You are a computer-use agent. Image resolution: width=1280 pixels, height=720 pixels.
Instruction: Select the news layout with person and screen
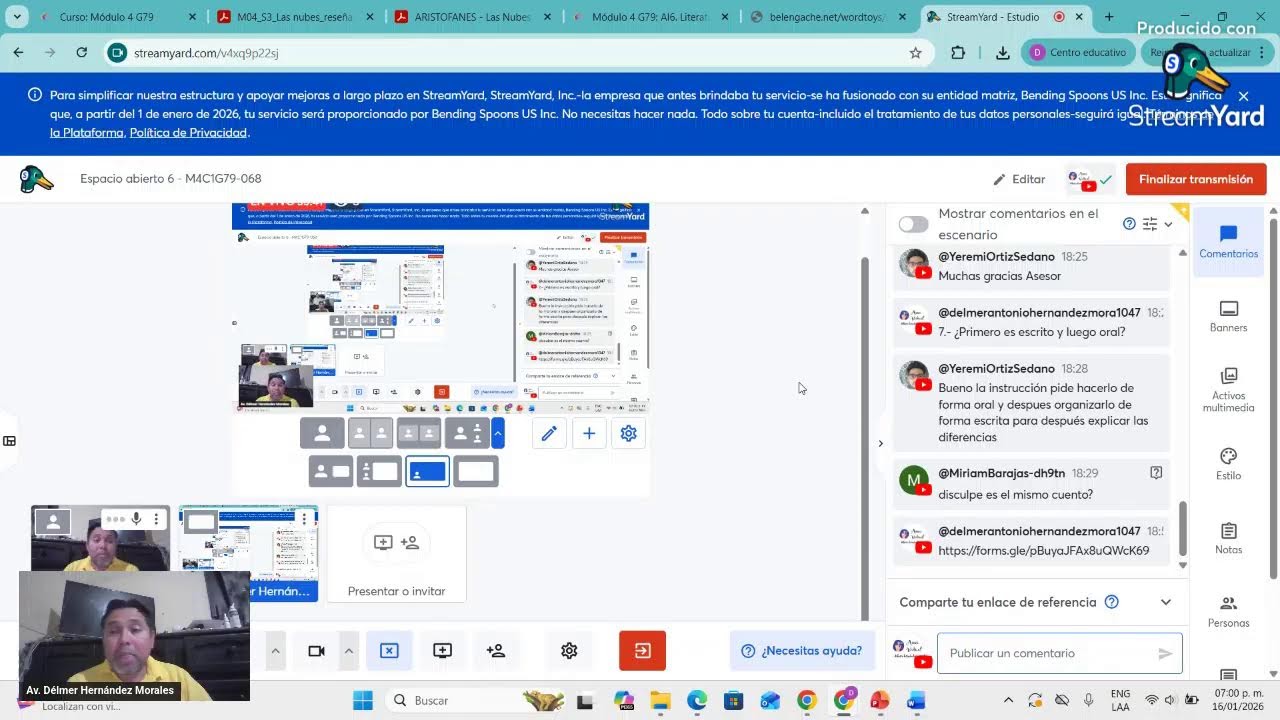tap(330, 471)
